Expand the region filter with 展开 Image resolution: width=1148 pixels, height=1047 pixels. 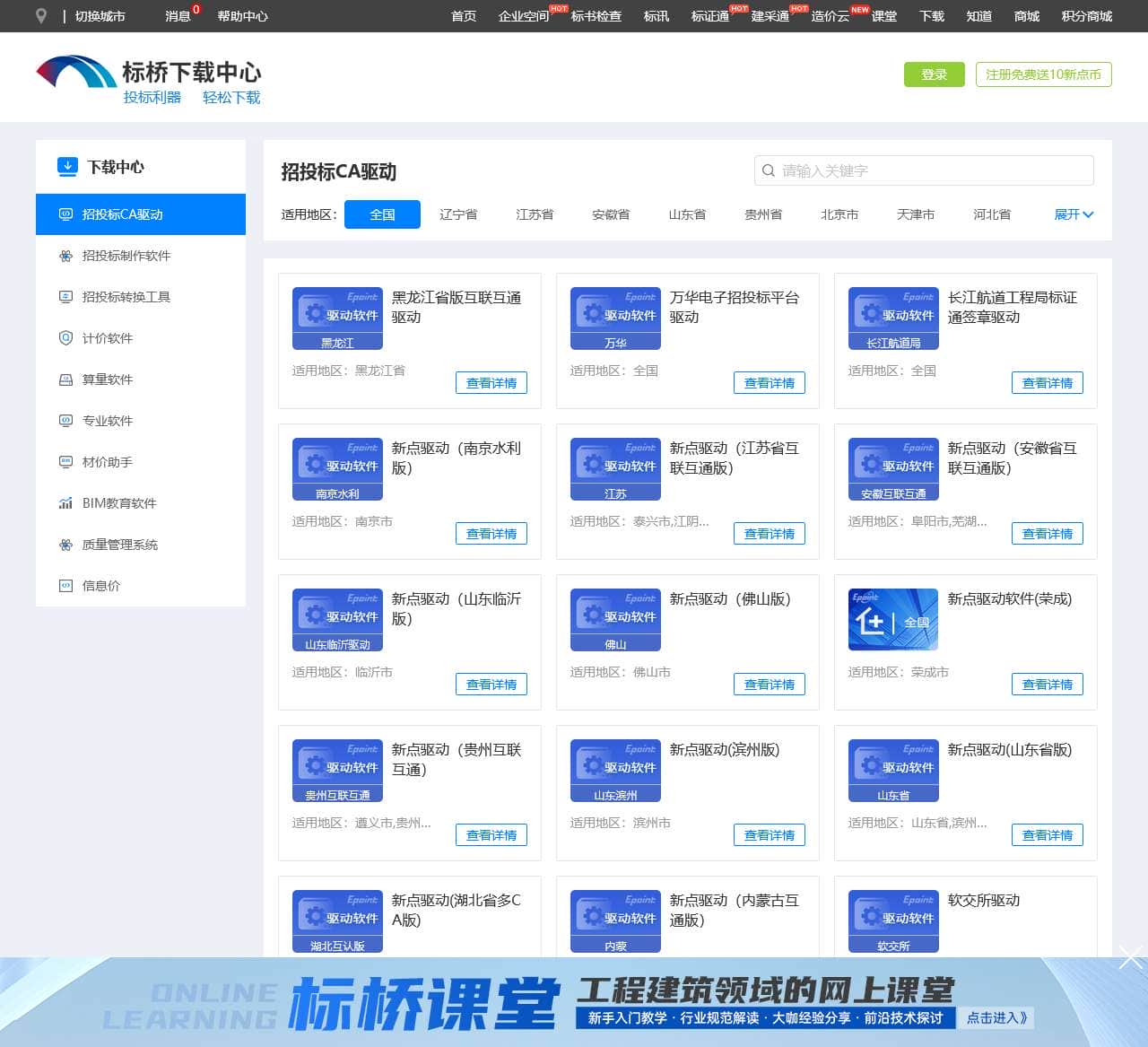[x=1074, y=214]
